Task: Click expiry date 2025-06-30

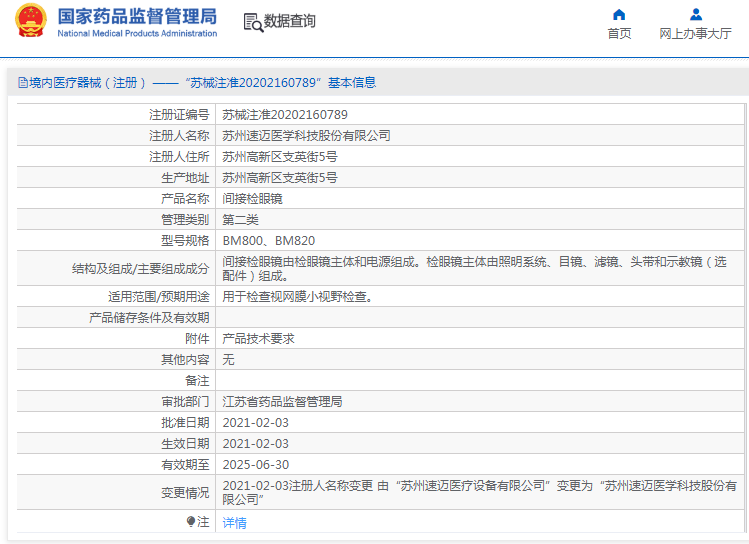Action: coord(256,465)
